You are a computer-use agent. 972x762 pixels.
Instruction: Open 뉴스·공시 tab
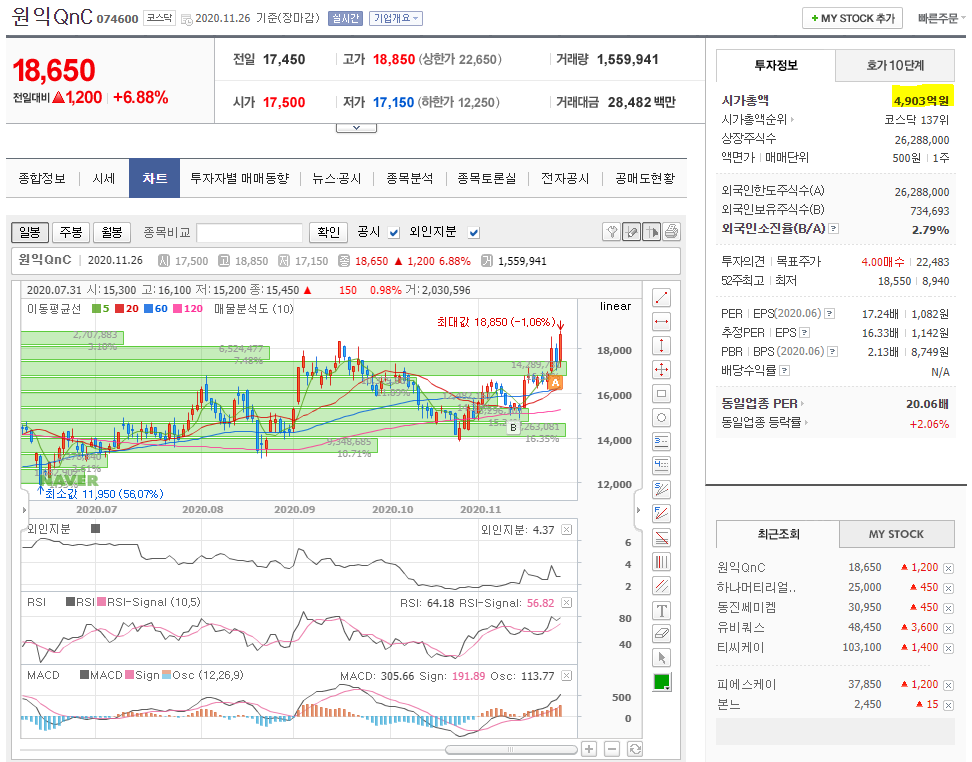pos(337,179)
